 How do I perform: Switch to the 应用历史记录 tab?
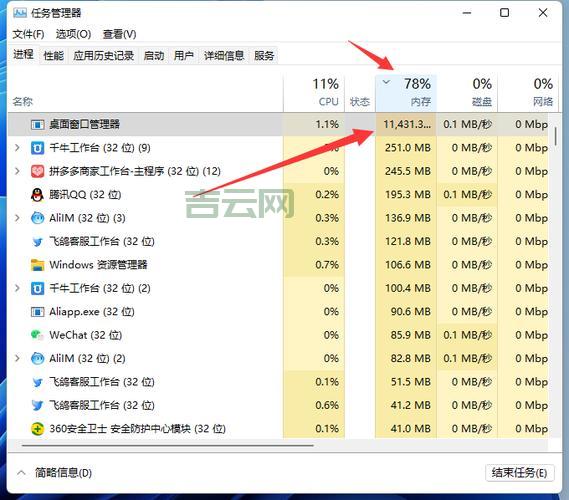pyautogui.click(x=103, y=56)
